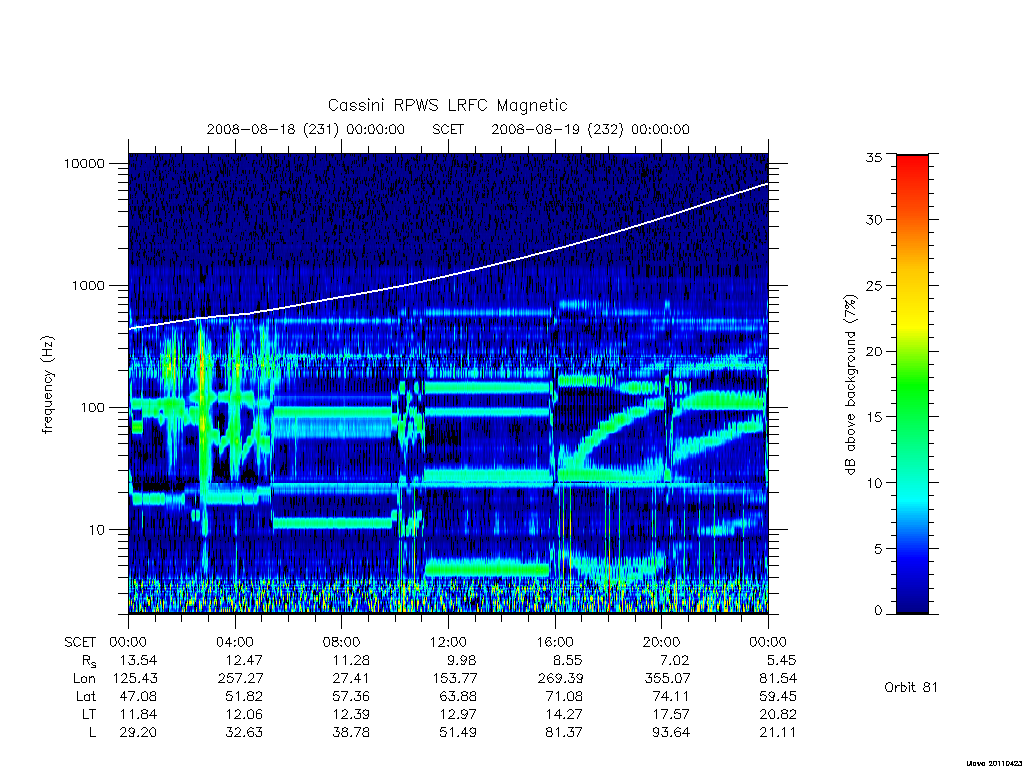Viewport: 1024px width, 768px height.
Task: Click the start date '2008-08-18 (231) 00:00:00'
Action: [x=306, y=129]
